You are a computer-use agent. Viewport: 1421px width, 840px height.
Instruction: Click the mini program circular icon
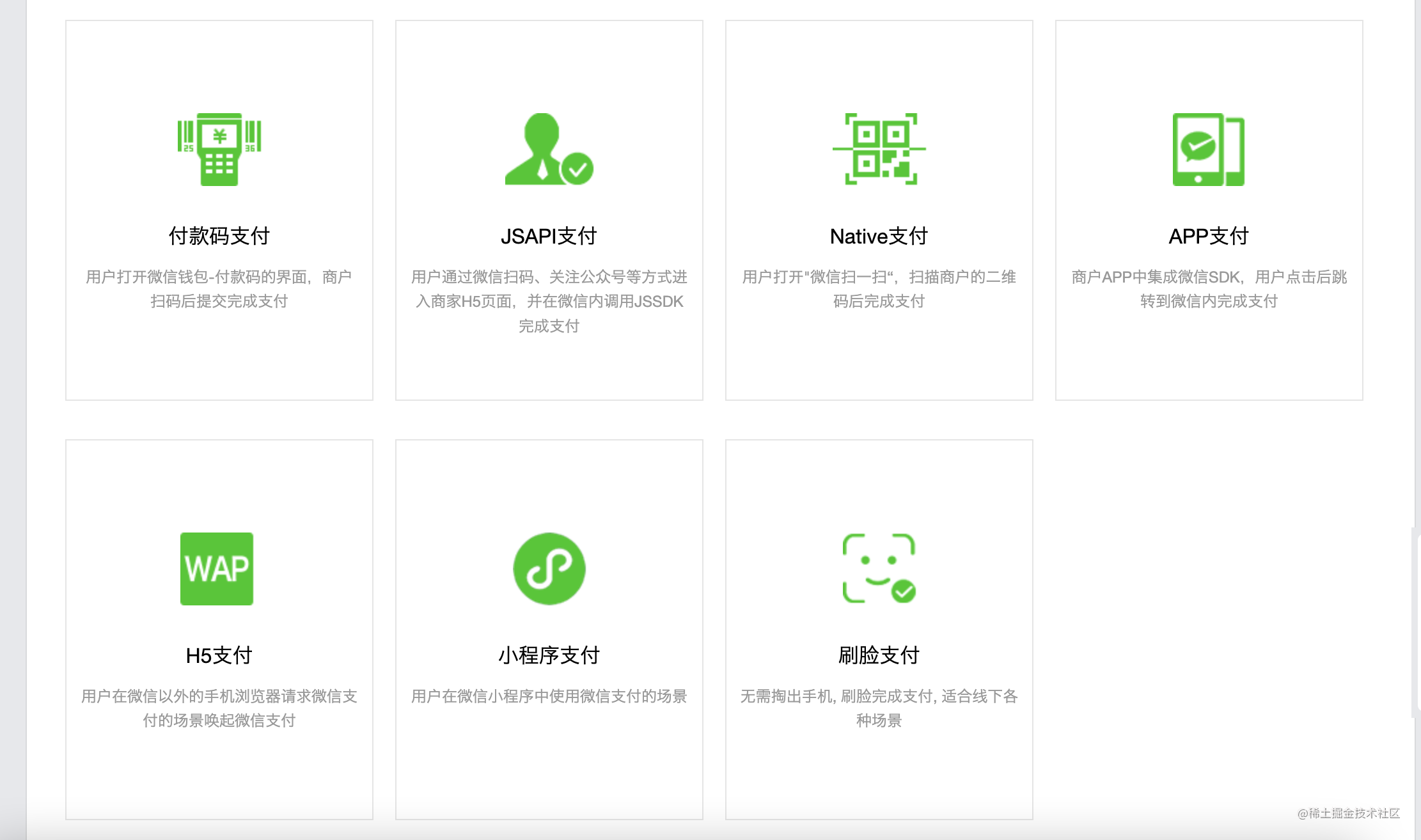(x=549, y=568)
